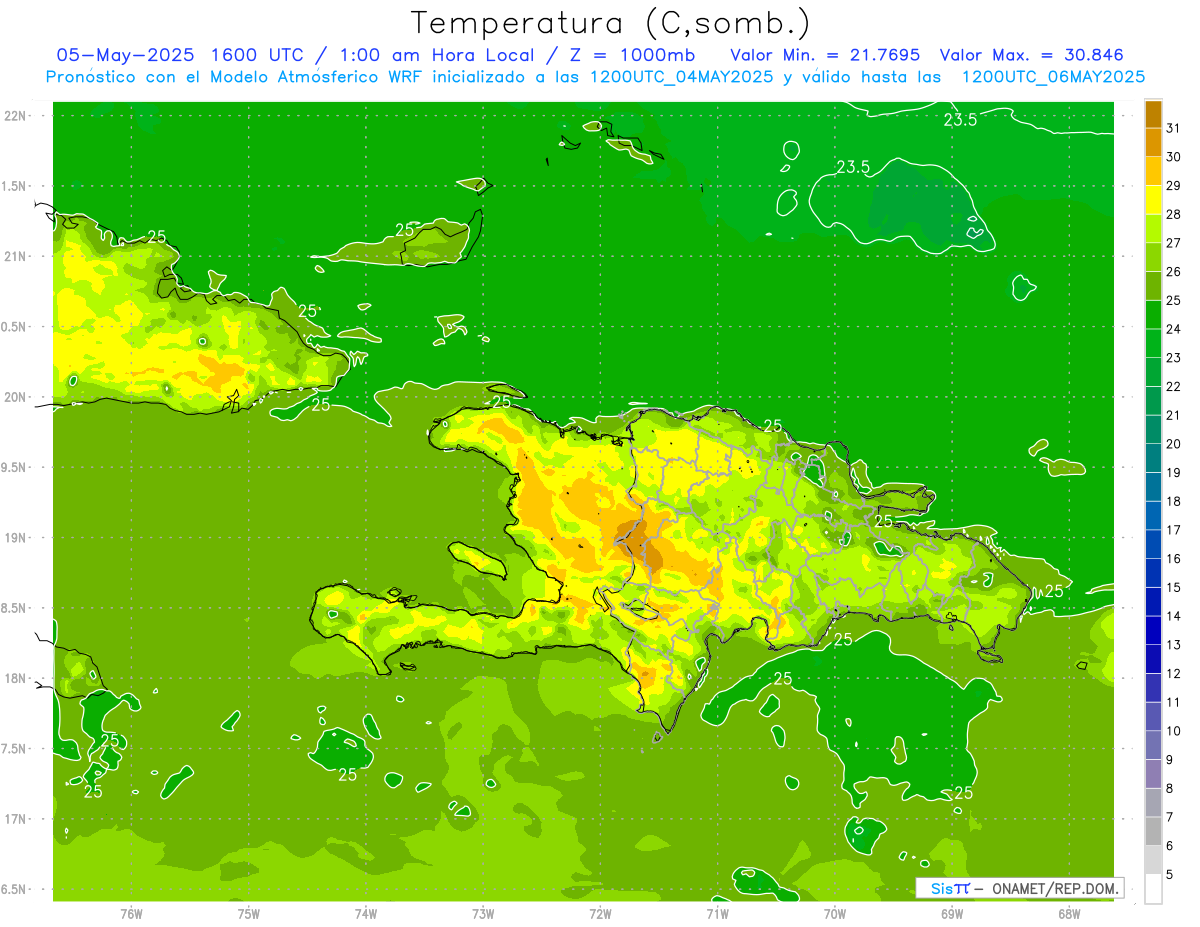Click the 31 label on the color scale

(1174, 128)
